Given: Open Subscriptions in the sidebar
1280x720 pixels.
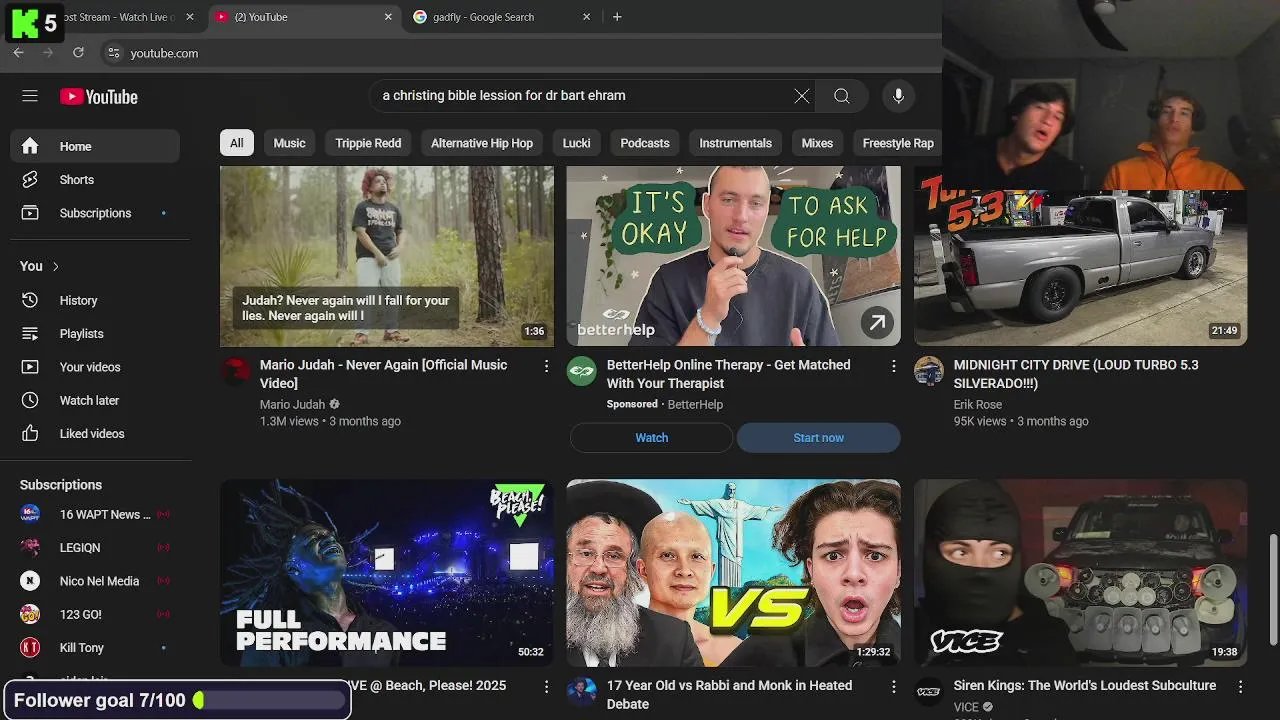Looking at the screenshot, I should pyautogui.click(x=95, y=213).
